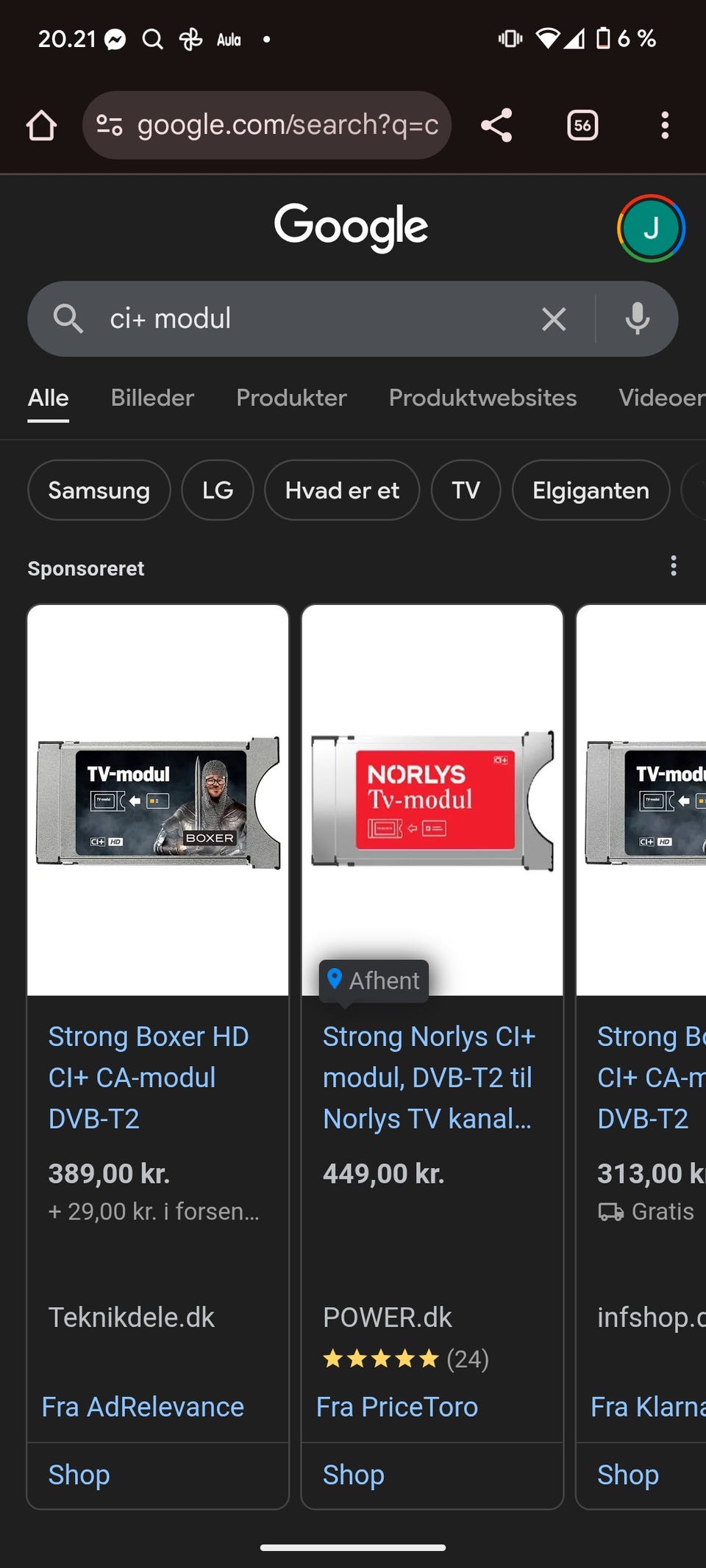706x1568 pixels.
Task: Open the Google account avatar J
Action: (x=651, y=228)
